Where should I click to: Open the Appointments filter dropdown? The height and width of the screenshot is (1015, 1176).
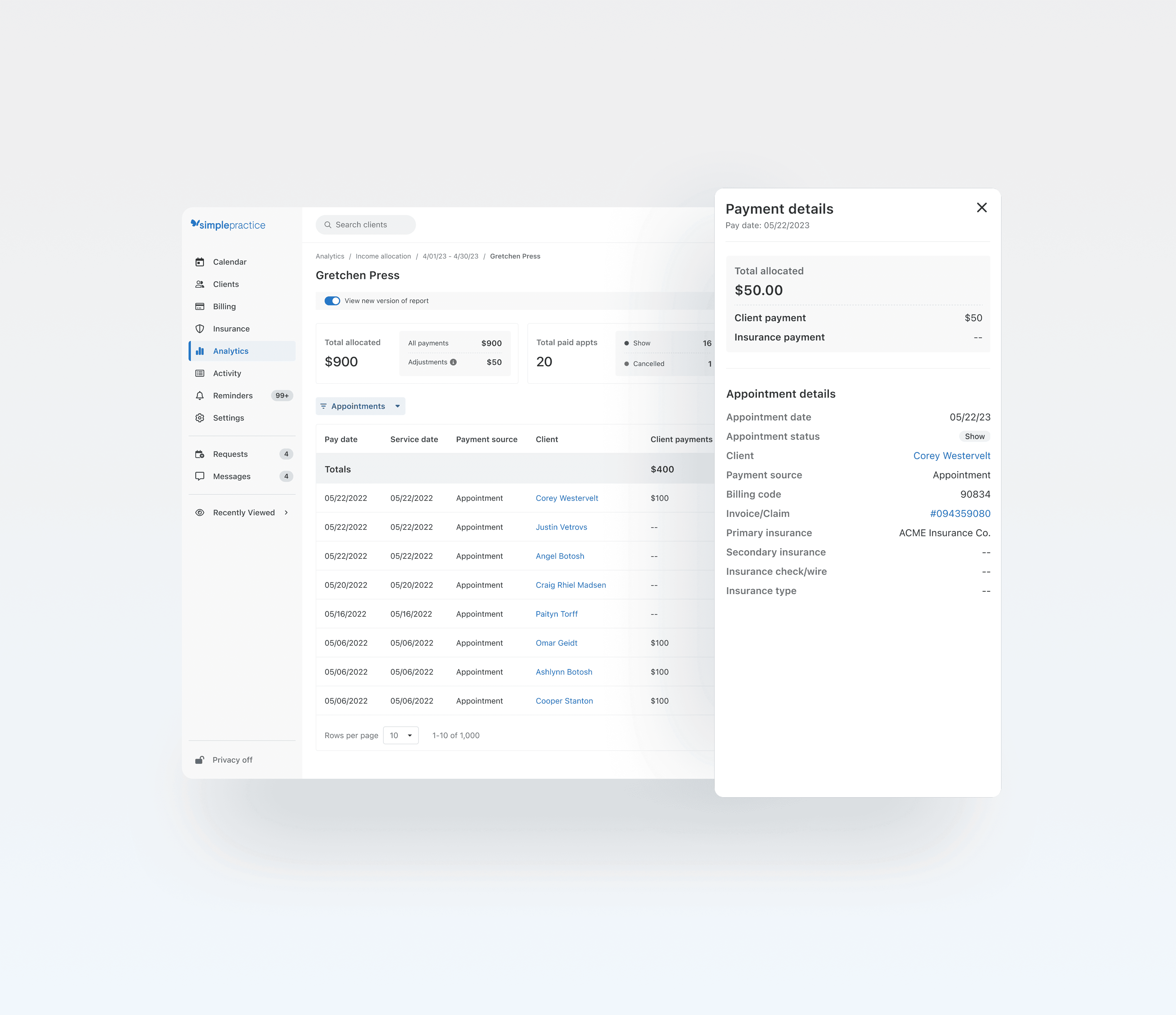360,406
